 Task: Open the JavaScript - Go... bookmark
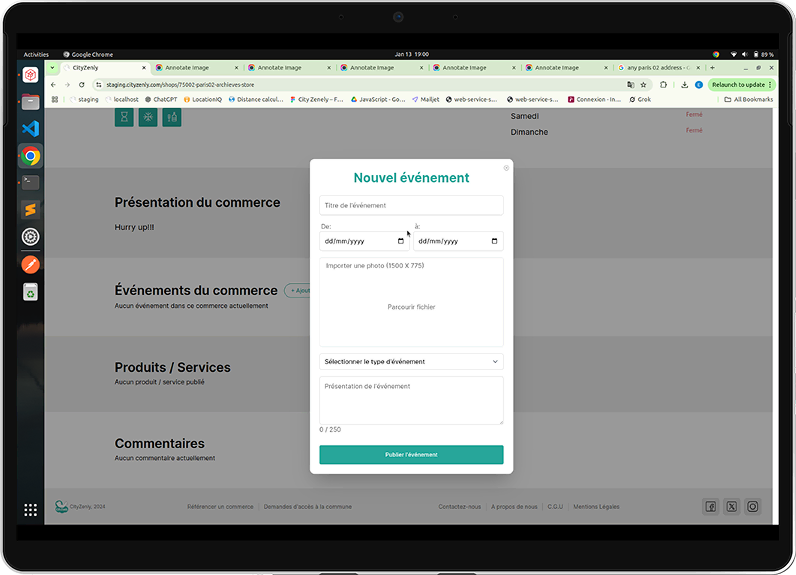tap(378, 99)
